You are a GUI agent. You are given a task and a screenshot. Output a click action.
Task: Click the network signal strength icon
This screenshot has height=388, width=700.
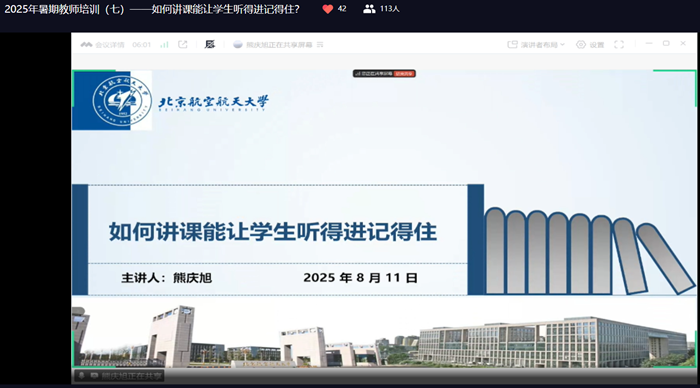(x=164, y=45)
